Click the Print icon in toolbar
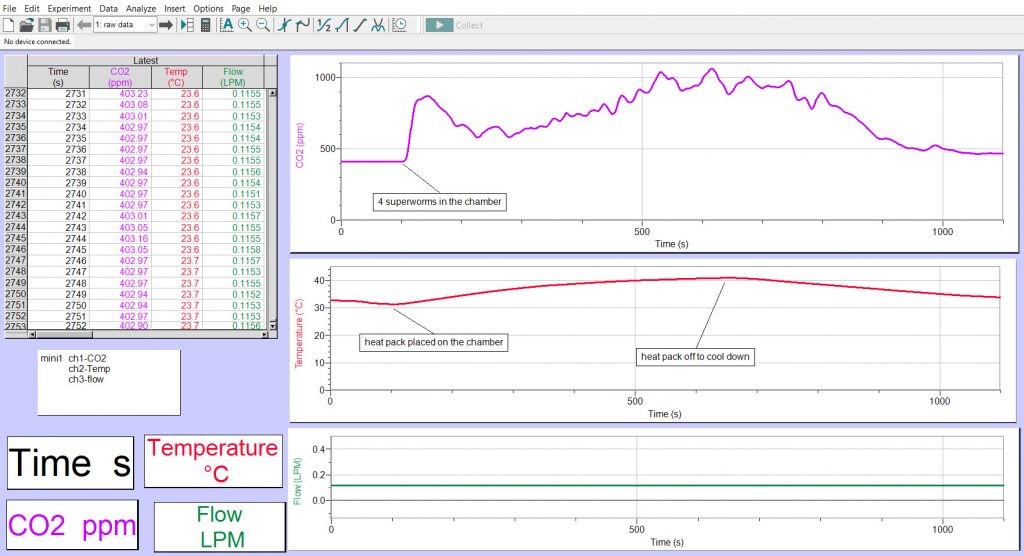 [62, 25]
